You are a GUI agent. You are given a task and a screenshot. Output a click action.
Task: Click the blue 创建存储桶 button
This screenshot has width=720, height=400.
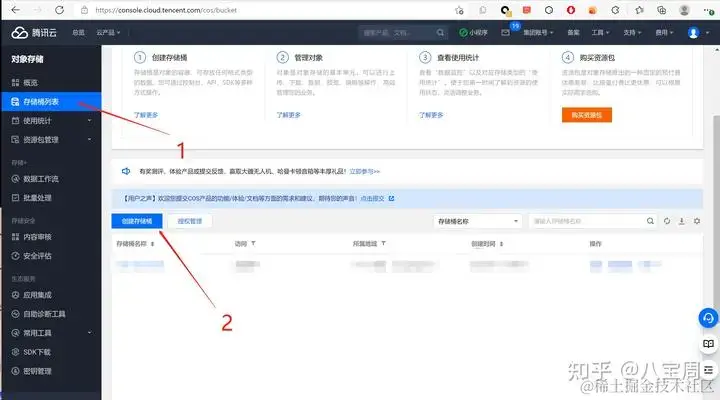click(x=137, y=221)
